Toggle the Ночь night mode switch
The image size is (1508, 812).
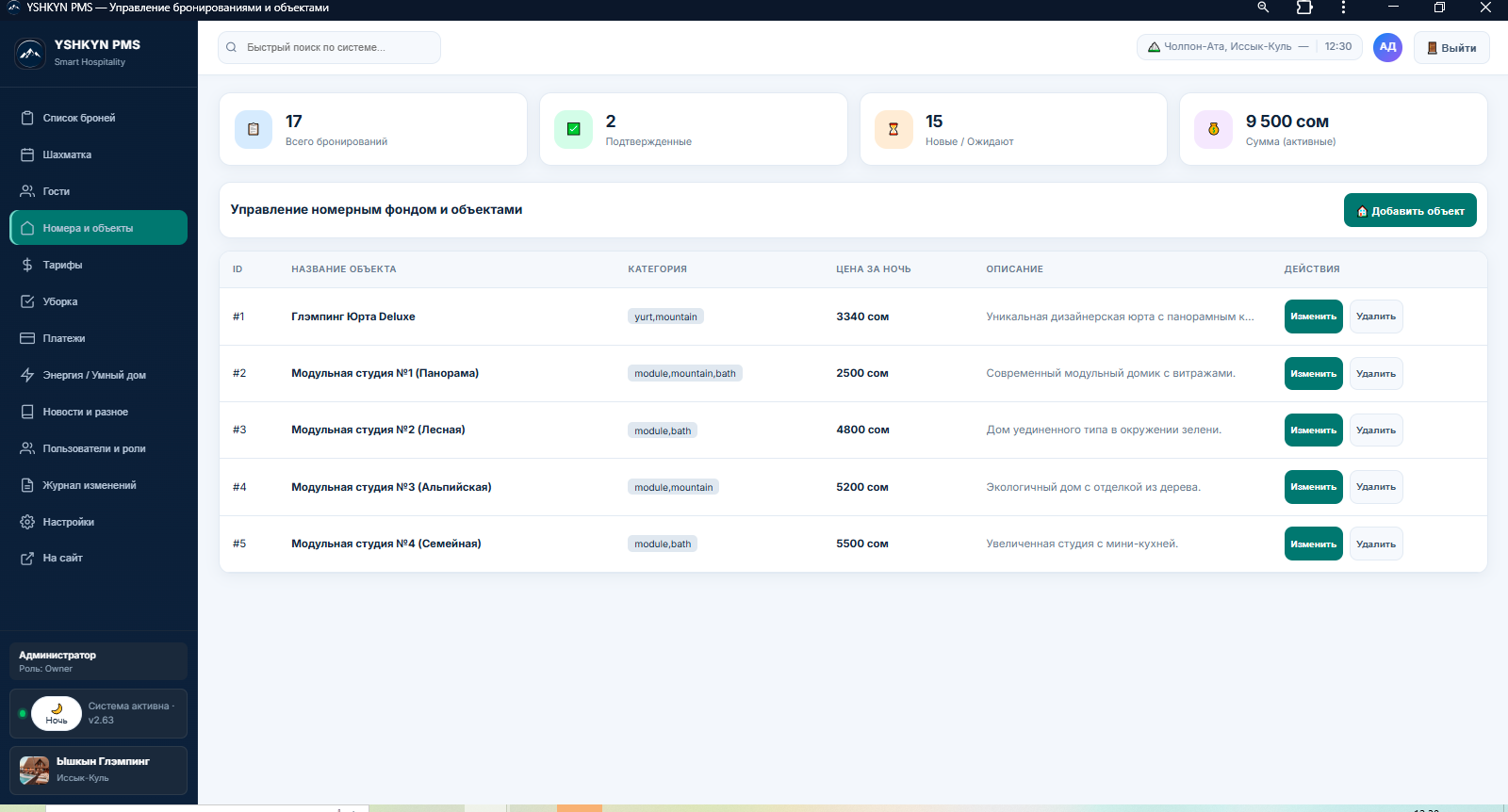click(57, 714)
